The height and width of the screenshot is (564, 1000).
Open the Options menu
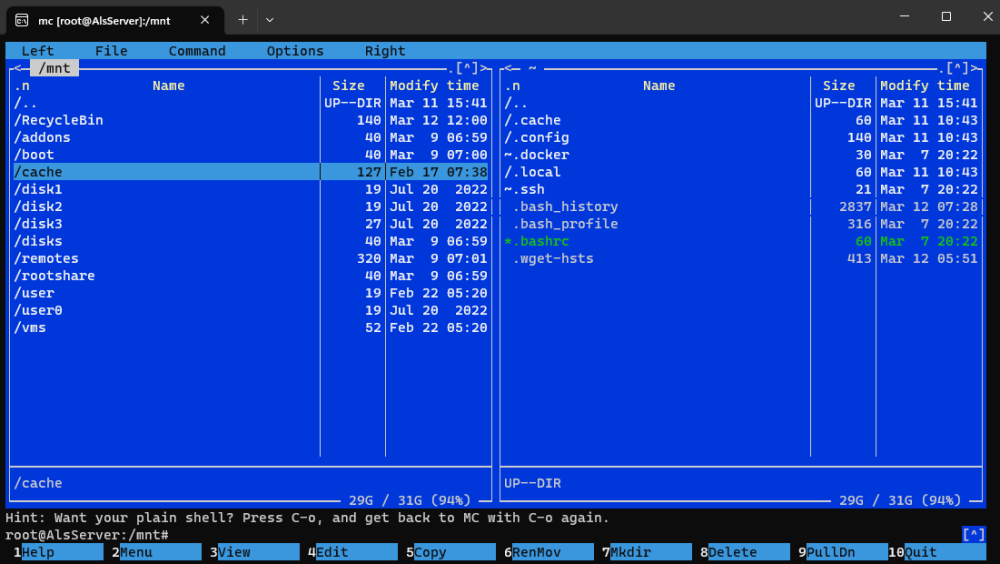pyautogui.click(x=295, y=50)
